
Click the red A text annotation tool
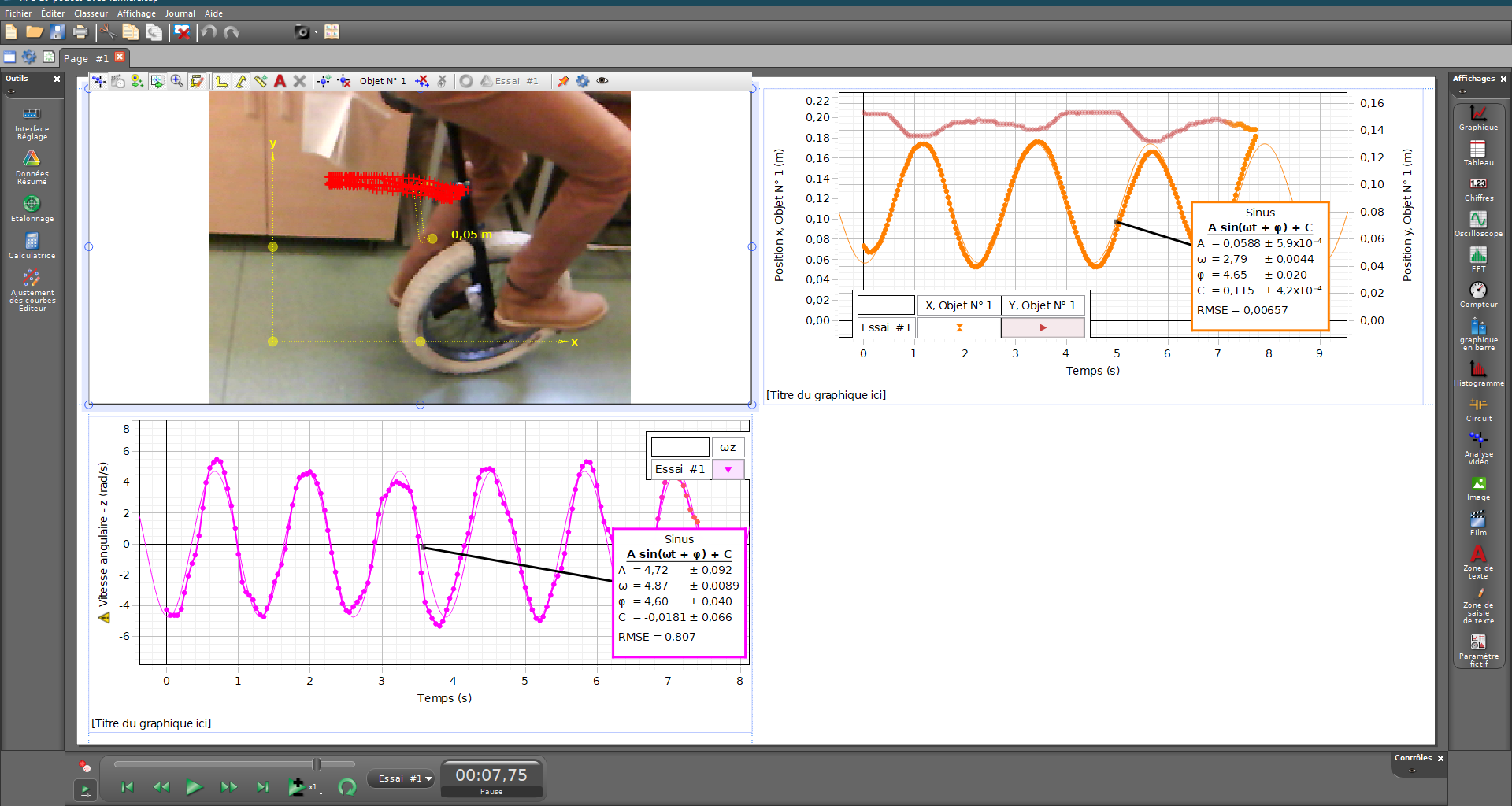coord(280,80)
